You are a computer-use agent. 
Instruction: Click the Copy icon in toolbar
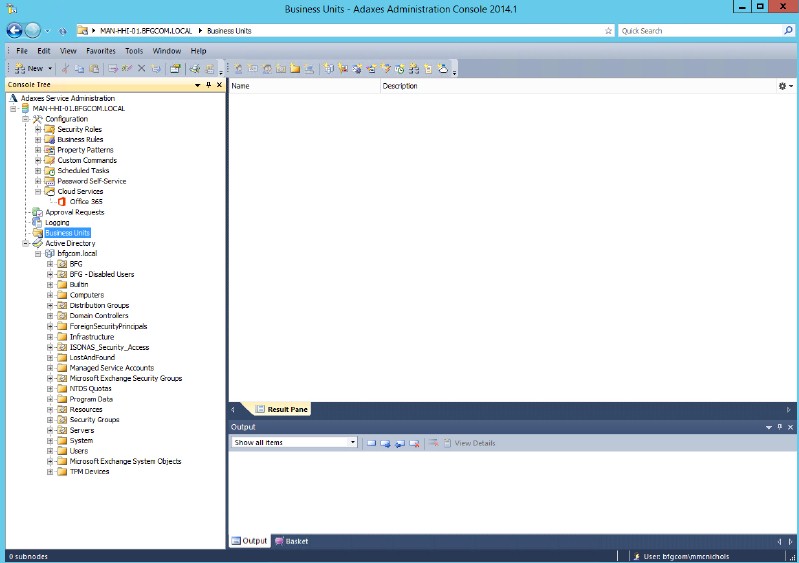coord(79,68)
